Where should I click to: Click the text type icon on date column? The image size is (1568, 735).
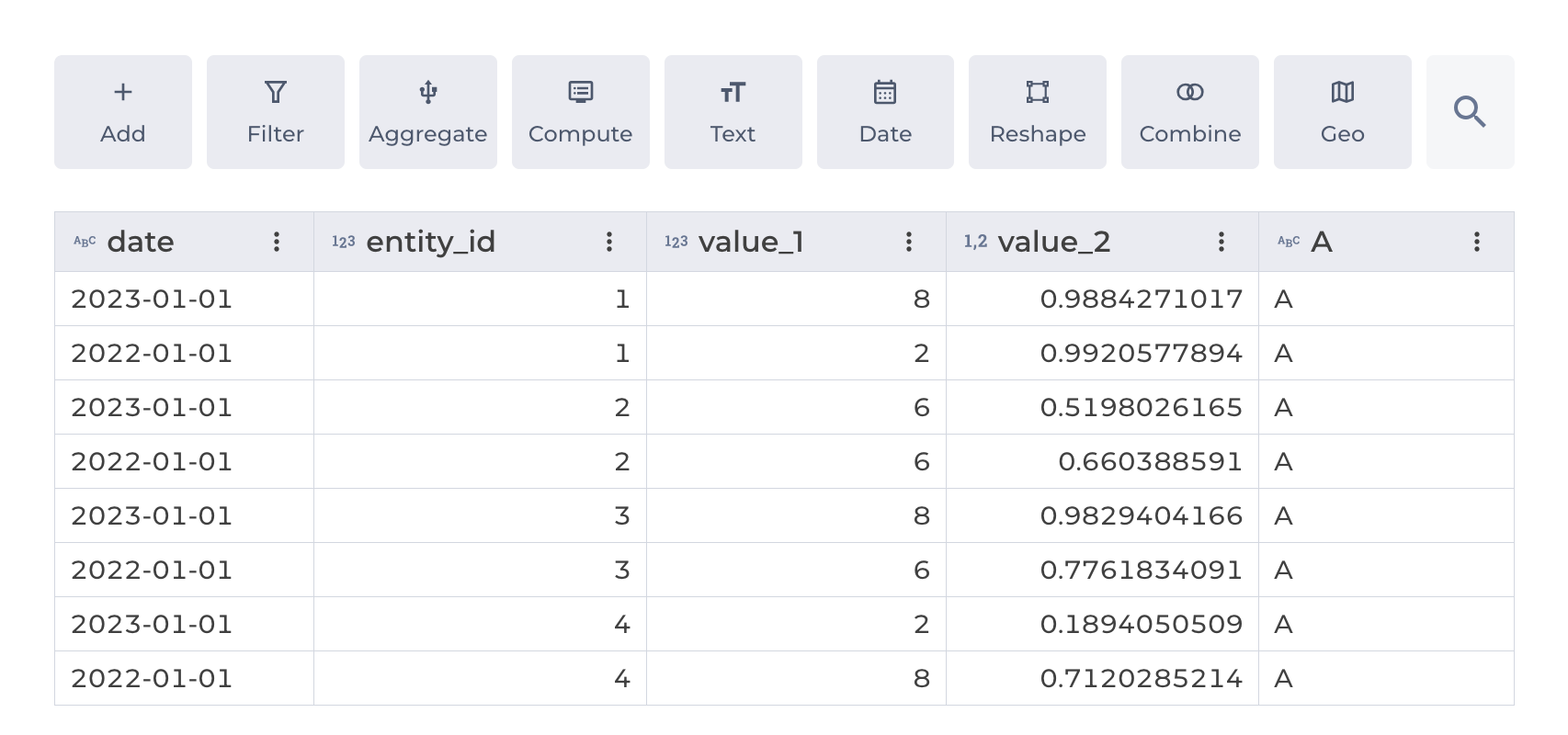click(85, 242)
